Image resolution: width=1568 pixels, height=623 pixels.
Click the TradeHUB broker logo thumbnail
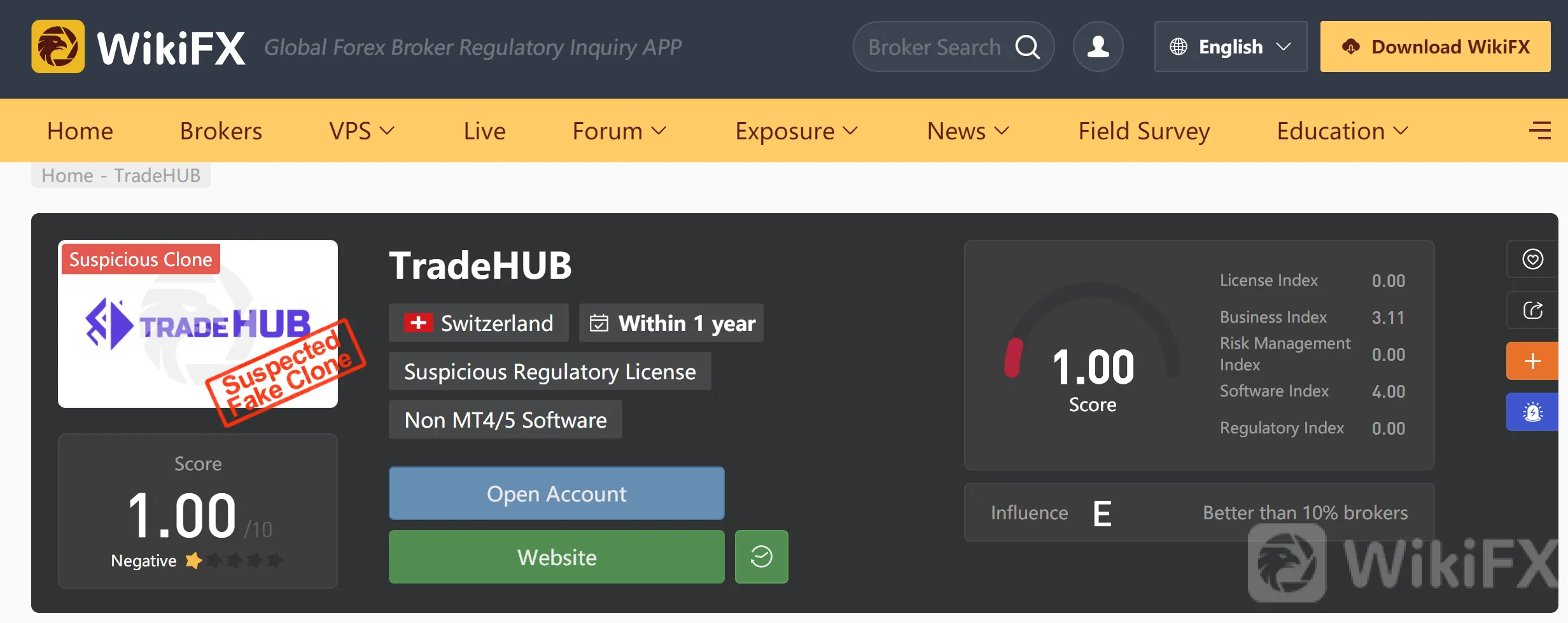point(198,324)
